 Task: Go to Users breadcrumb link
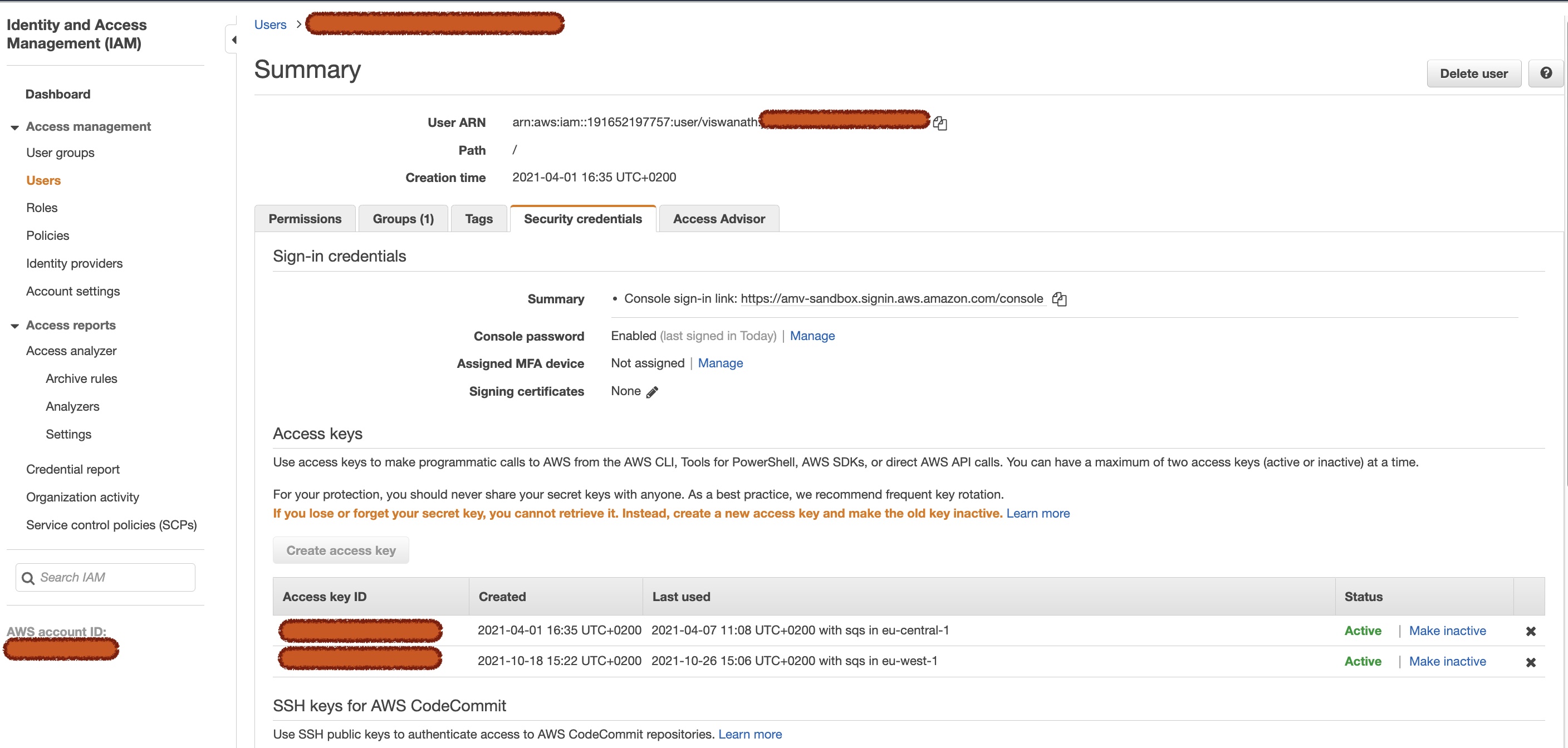pos(270,24)
